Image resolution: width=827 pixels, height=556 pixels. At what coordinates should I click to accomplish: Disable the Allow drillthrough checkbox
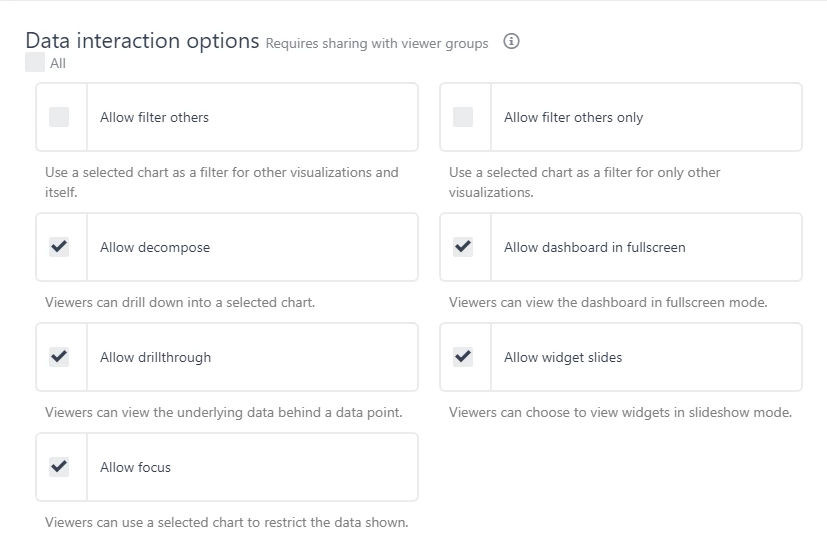59,357
